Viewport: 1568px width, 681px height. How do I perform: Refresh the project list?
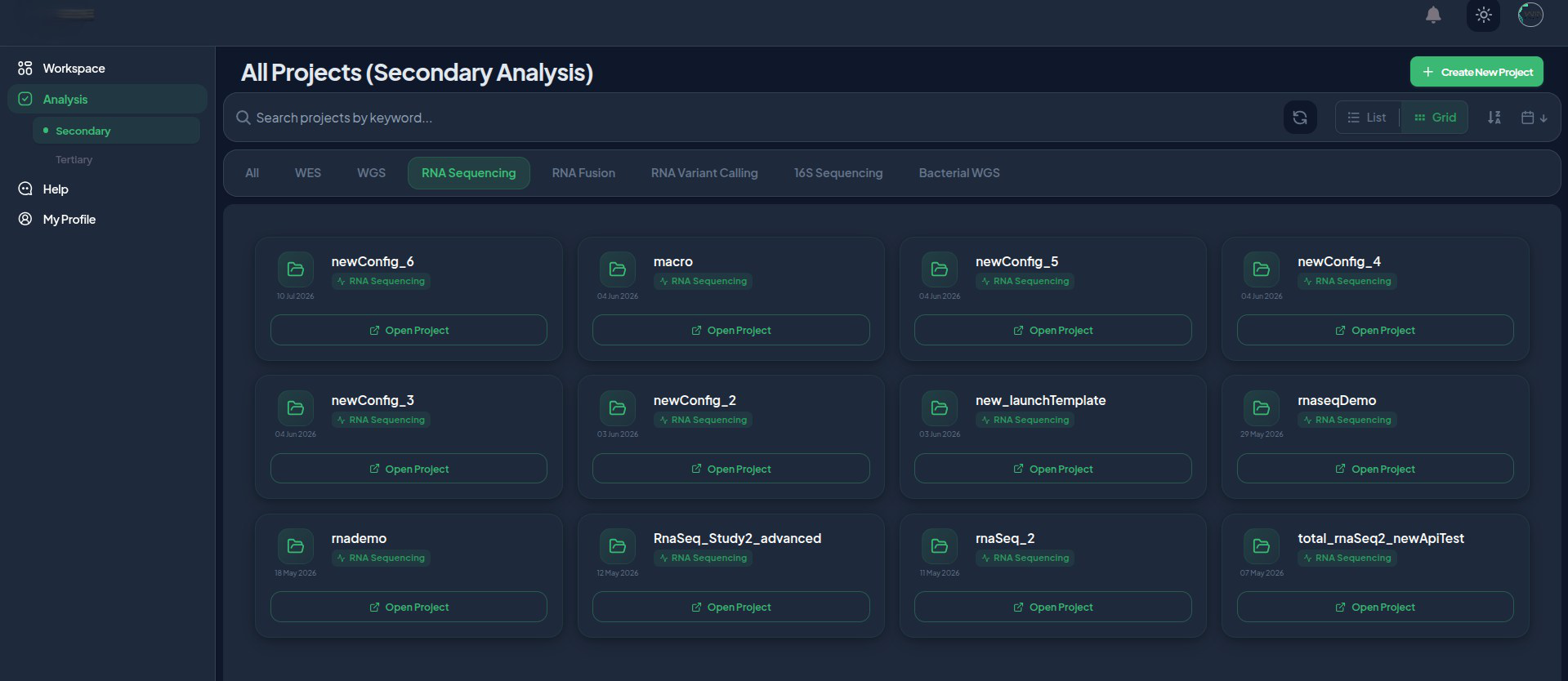coord(1299,118)
